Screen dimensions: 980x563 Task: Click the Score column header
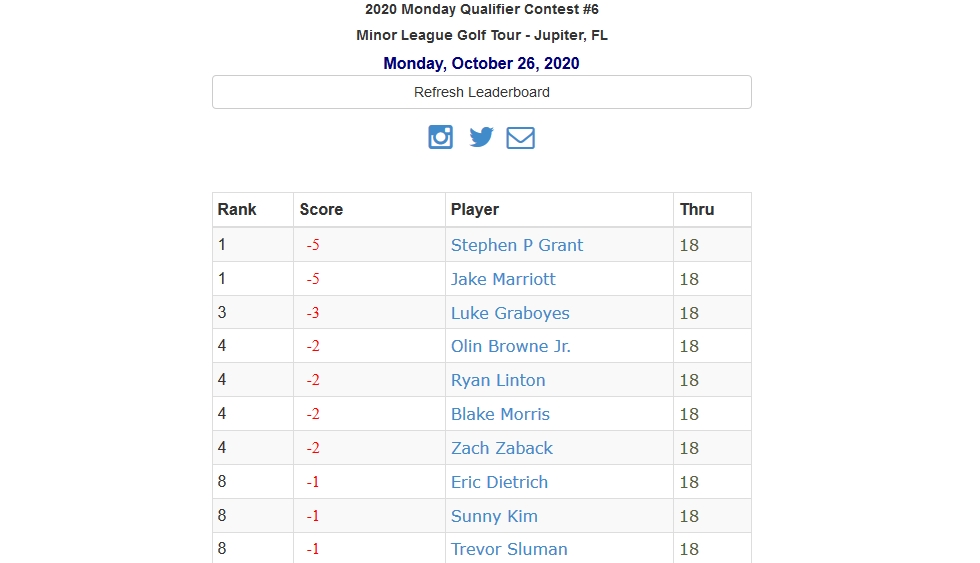[321, 209]
